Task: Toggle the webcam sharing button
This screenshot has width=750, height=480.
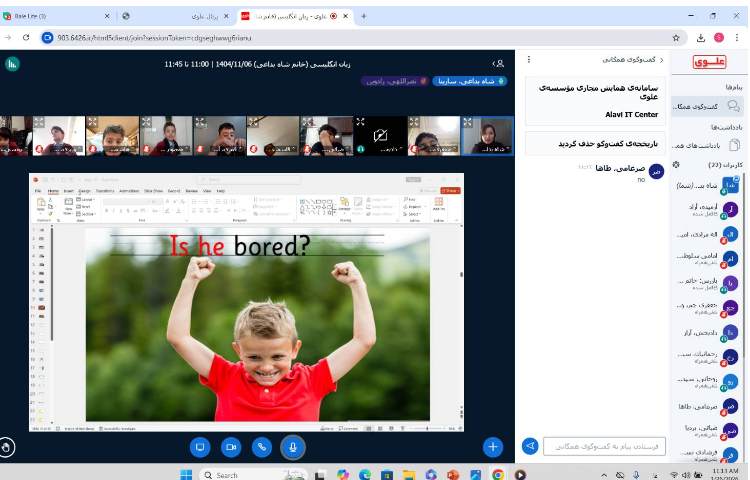Action: (231, 447)
